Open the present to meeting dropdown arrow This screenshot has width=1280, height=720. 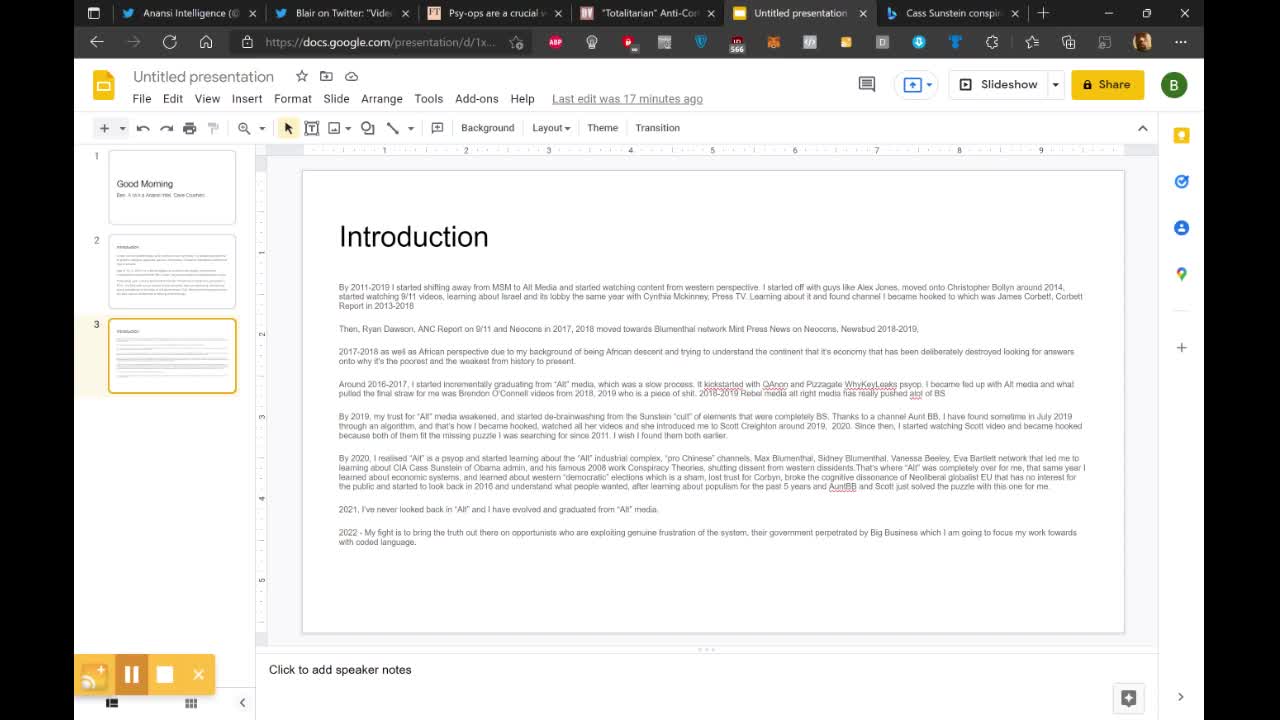tap(929, 85)
